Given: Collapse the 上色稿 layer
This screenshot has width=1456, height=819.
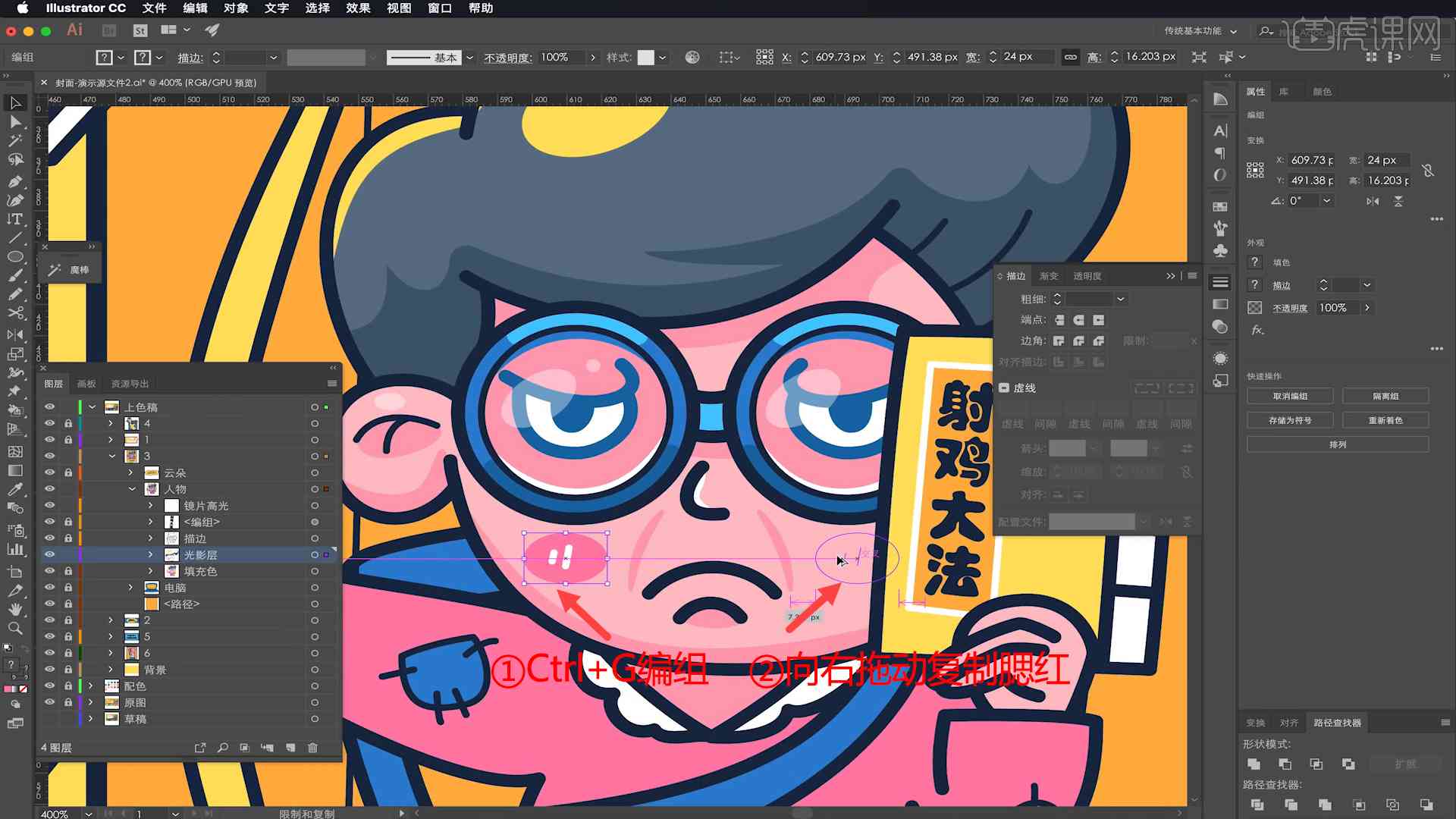Looking at the screenshot, I should (x=93, y=407).
